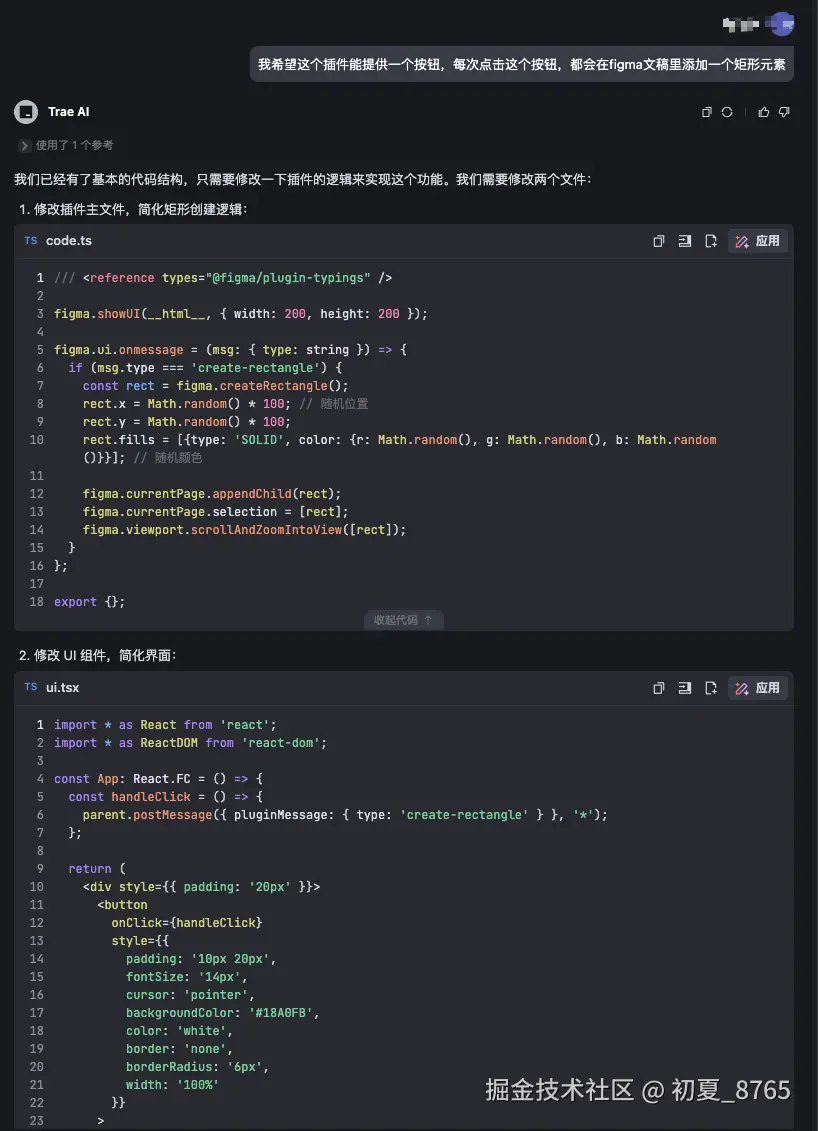Add ui.tsx code to new file
This screenshot has height=1131, width=818.
click(x=711, y=688)
